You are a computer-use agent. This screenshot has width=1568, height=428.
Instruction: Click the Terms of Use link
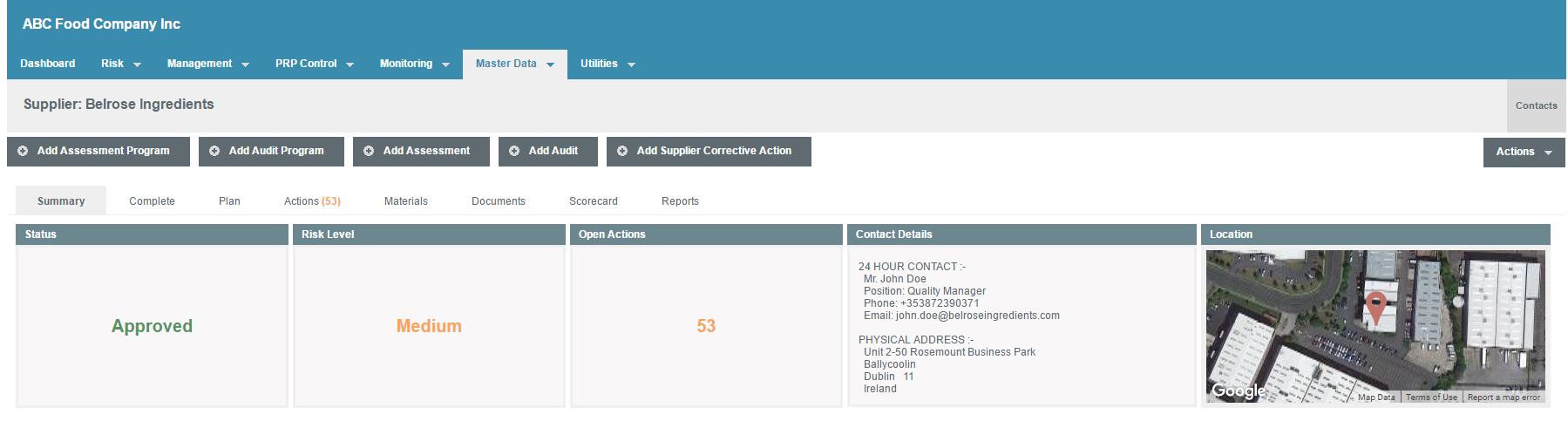pos(1431,397)
